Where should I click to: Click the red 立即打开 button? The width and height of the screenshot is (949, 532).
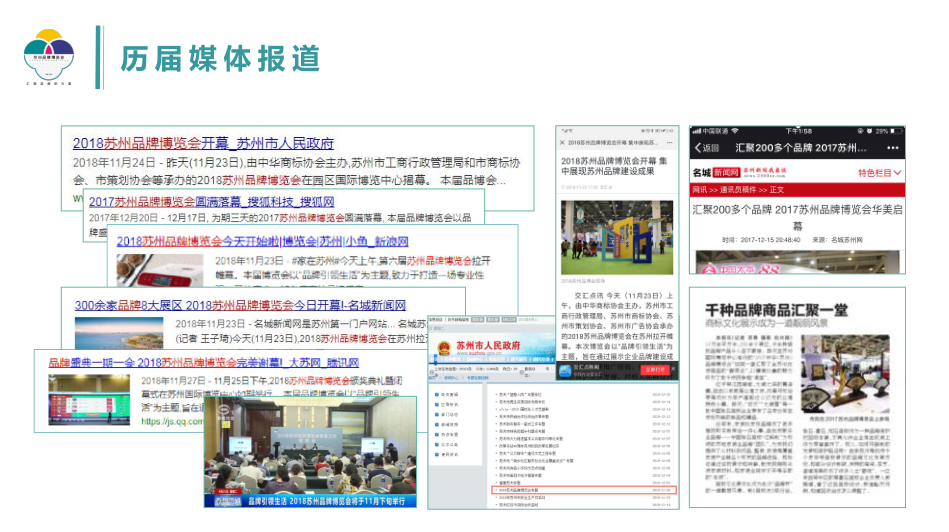[x=655, y=369]
